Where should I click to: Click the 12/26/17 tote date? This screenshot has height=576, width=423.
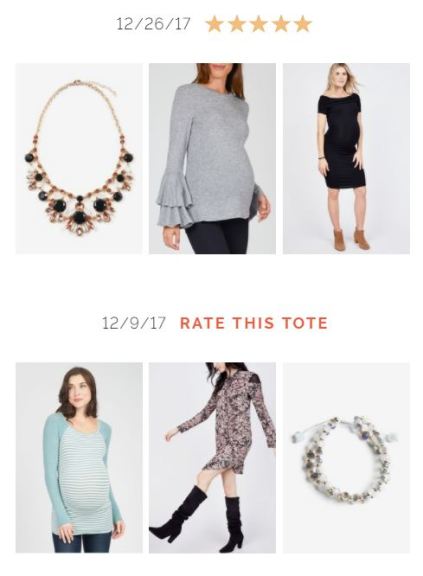tap(153, 24)
